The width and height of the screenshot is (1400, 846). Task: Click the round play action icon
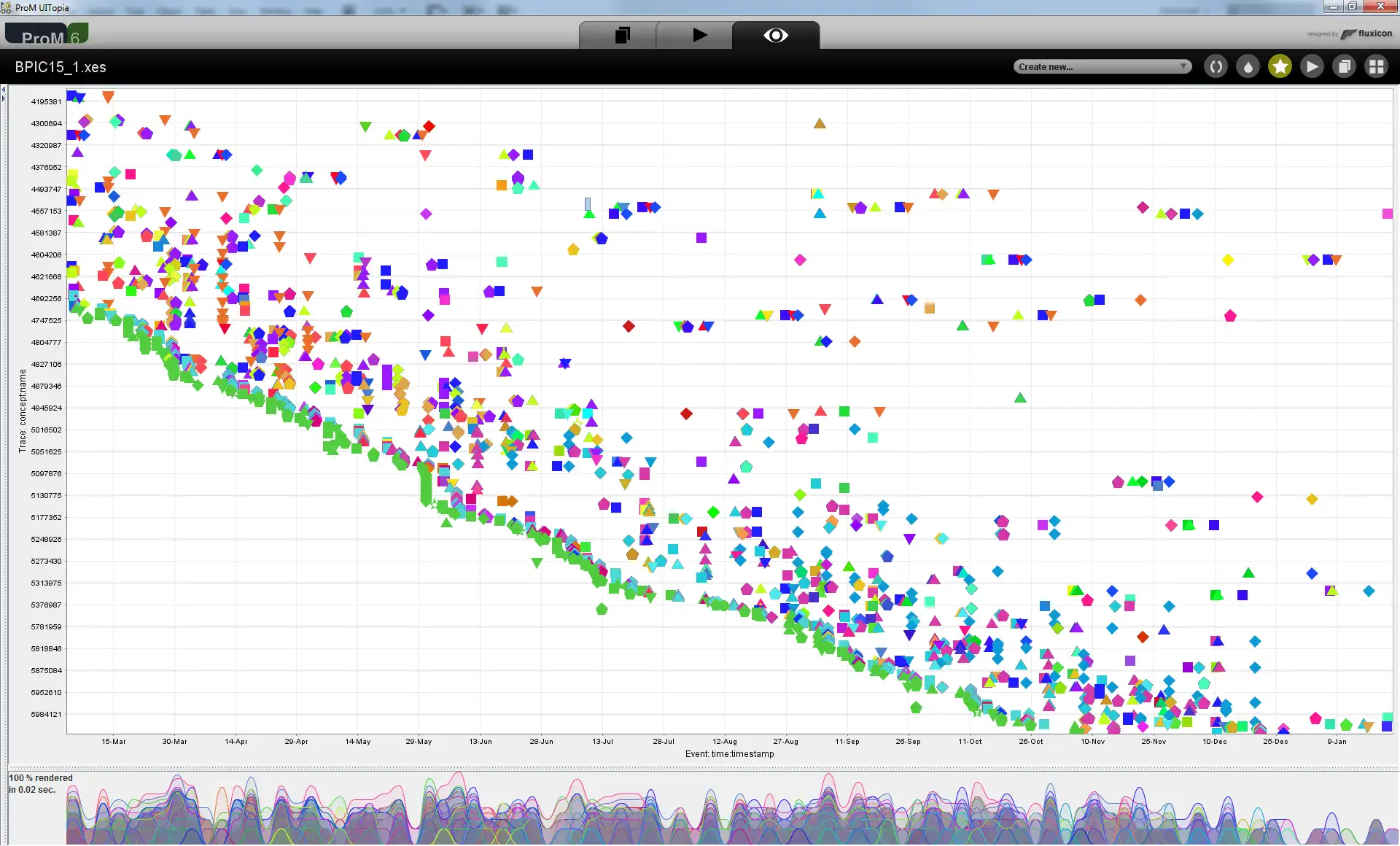tap(1312, 67)
